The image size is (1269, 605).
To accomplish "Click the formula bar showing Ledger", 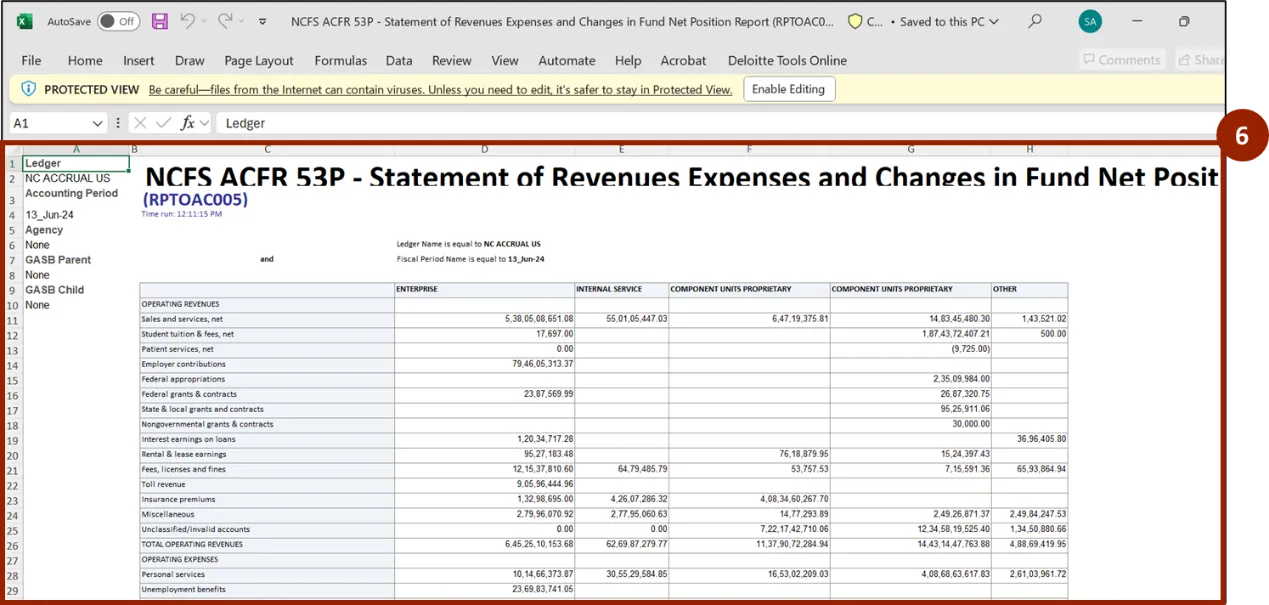I will click(x=700, y=123).
